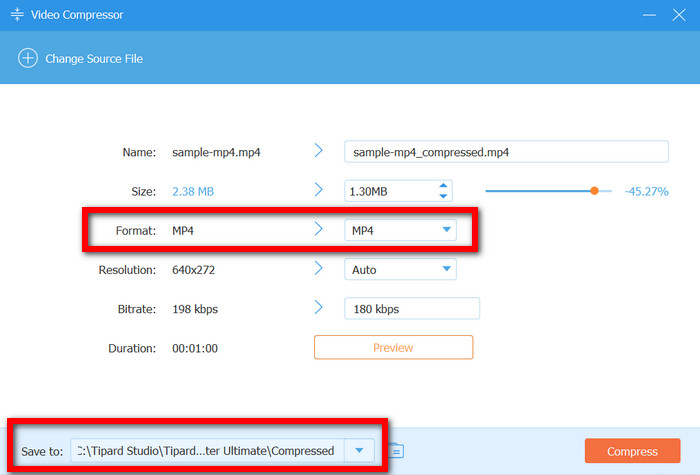Close the Video Compressor window
Image resolution: width=700 pixels, height=475 pixels.
coord(679,15)
